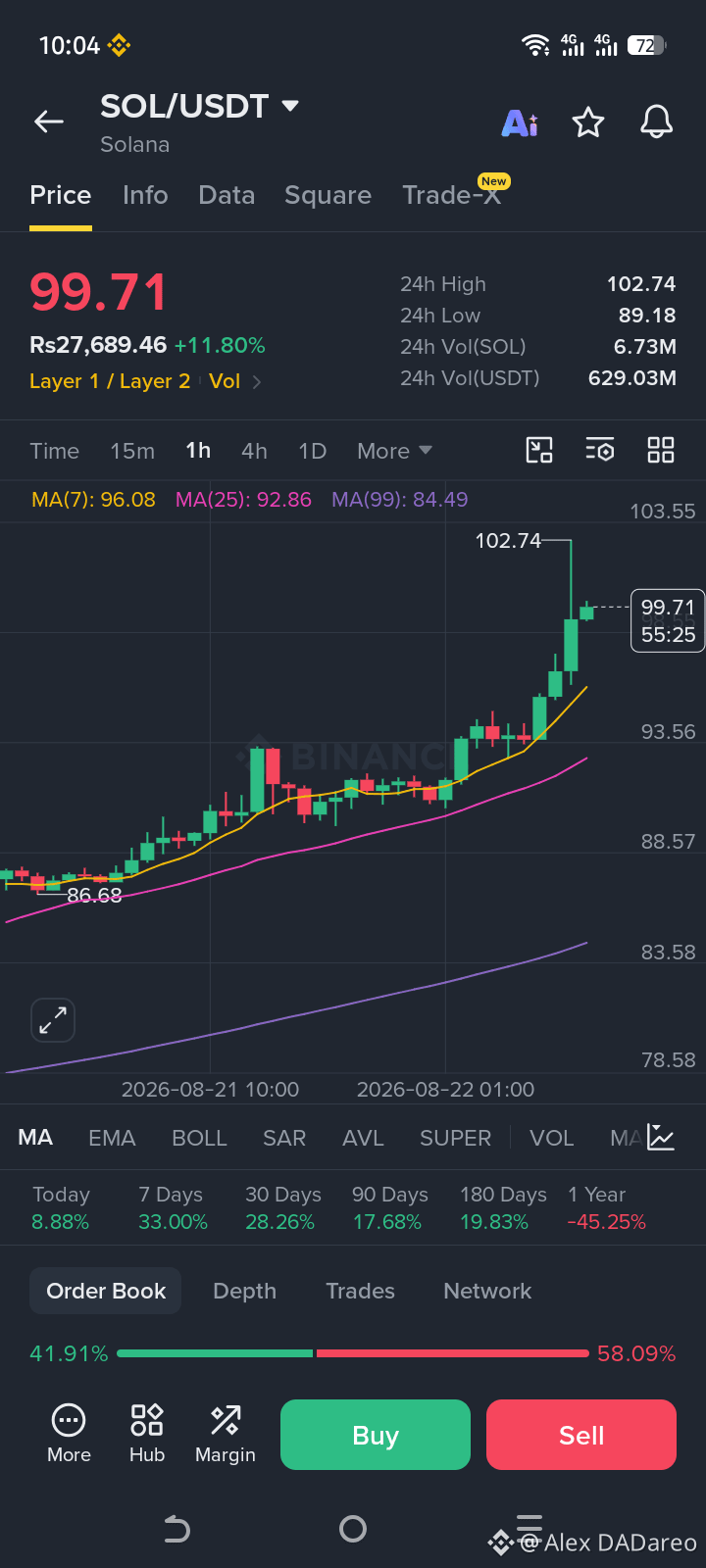Screen dimensions: 706x1568
Task: Tap Android back navigation button
Action: click(x=176, y=1529)
